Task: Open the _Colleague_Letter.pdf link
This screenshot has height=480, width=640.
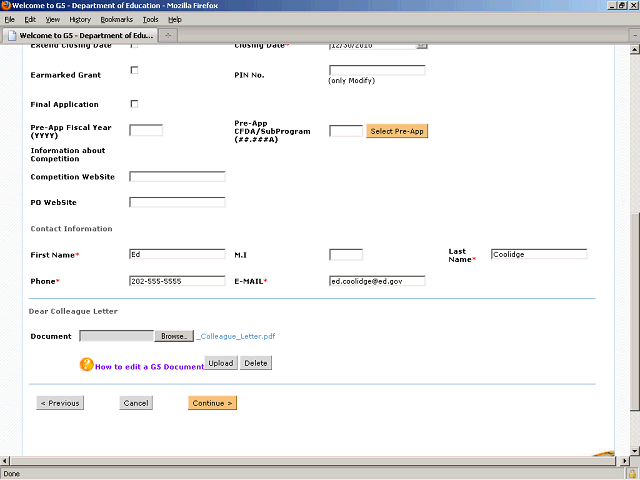Action: (236, 336)
